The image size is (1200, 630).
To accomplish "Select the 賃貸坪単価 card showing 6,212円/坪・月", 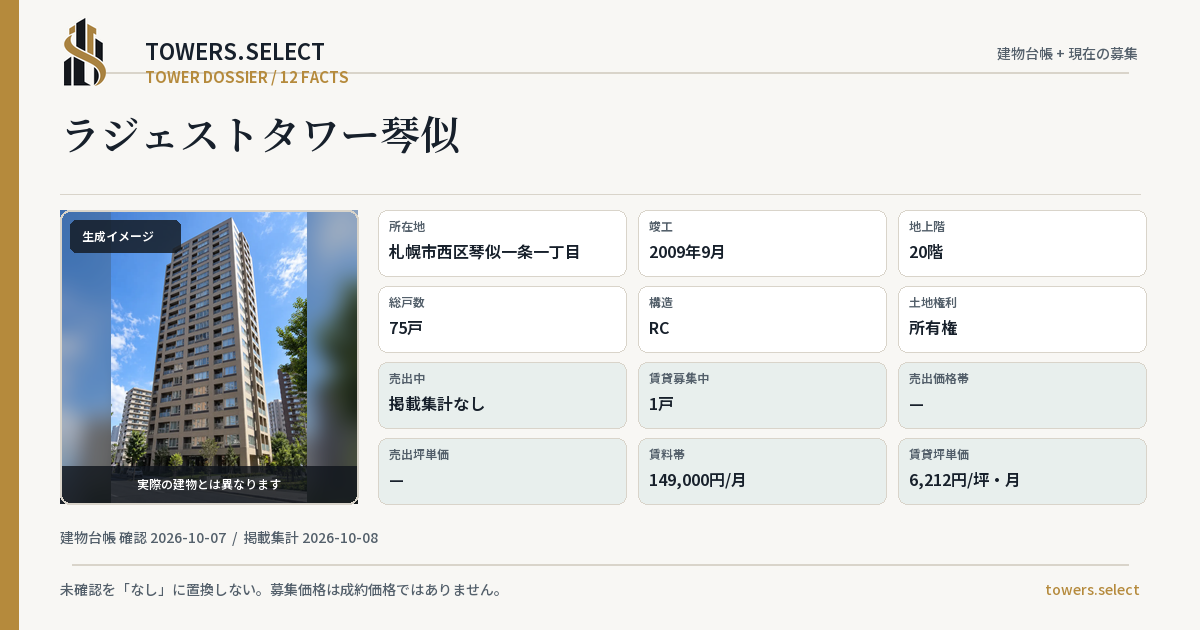I will point(1022,471).
